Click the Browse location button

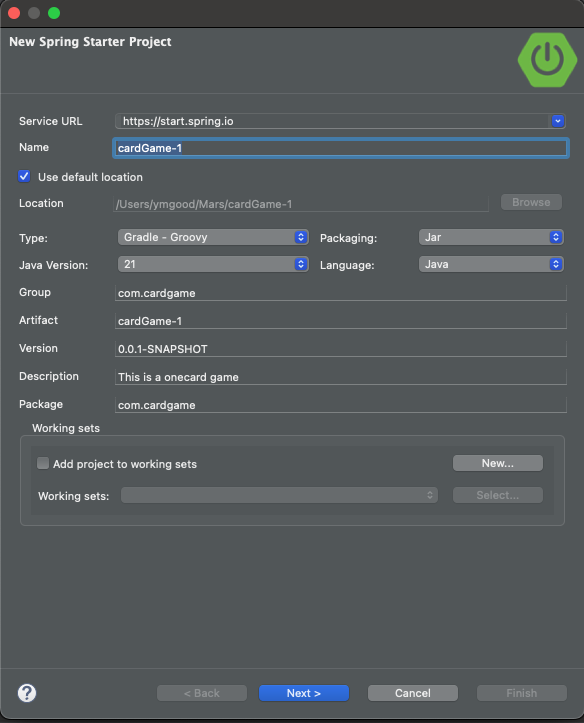tap(531, 202)
